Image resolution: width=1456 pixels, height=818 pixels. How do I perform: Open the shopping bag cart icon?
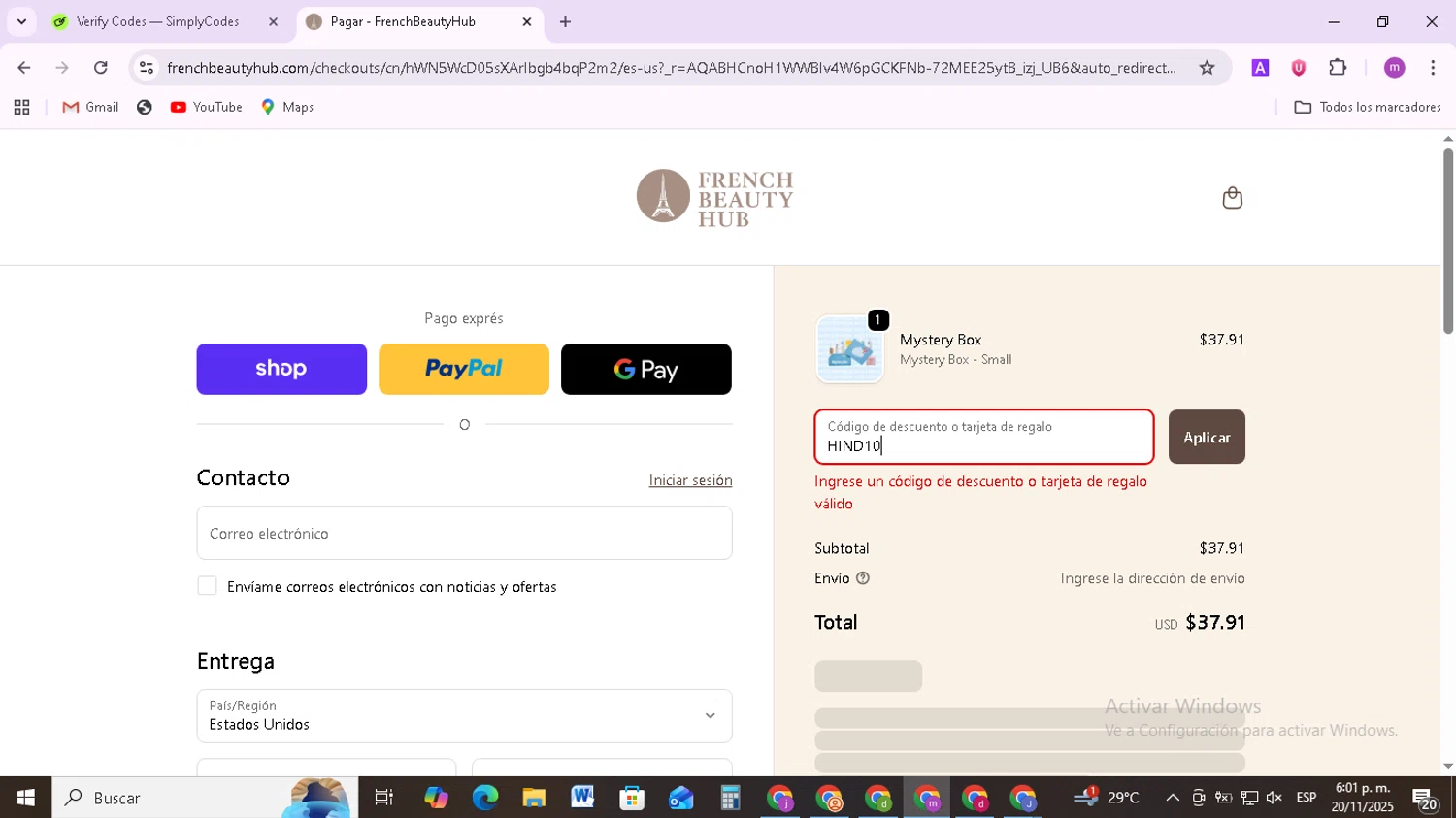coord(1232,198)
